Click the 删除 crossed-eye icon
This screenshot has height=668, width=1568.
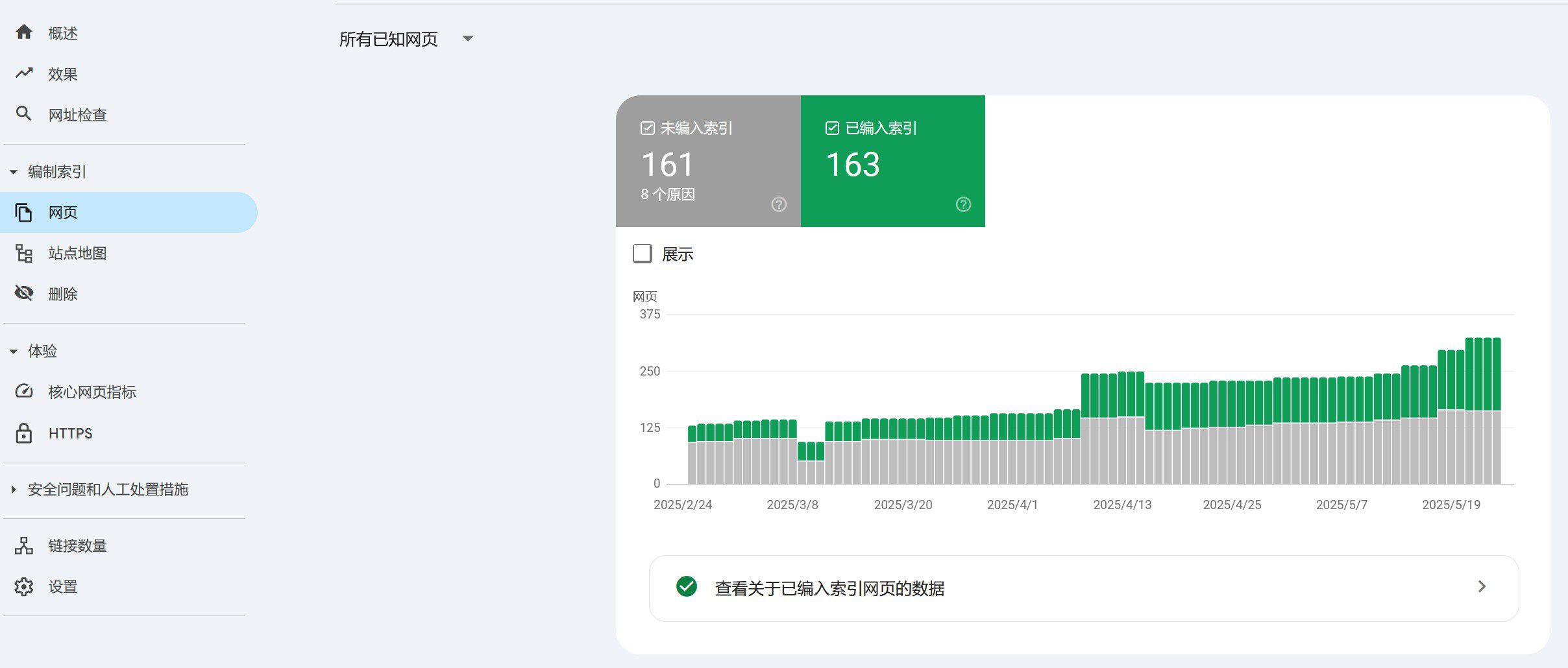pyautogui.click(x=24, y=293)
